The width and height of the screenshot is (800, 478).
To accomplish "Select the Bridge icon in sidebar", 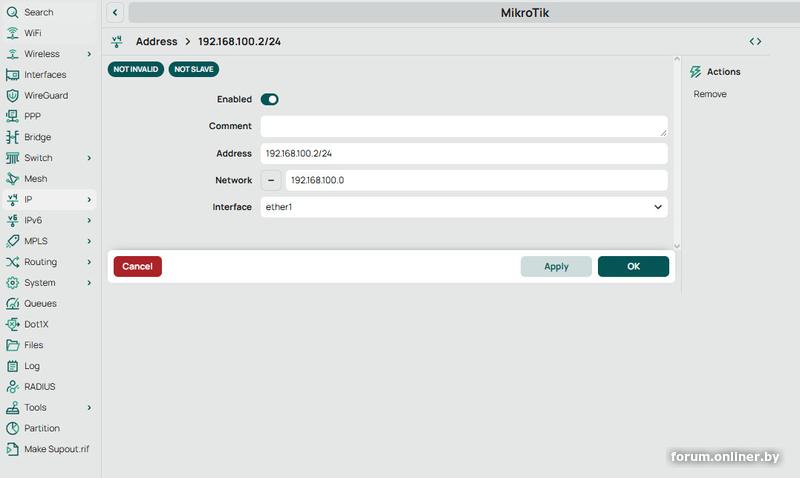I will pos(12,137).
